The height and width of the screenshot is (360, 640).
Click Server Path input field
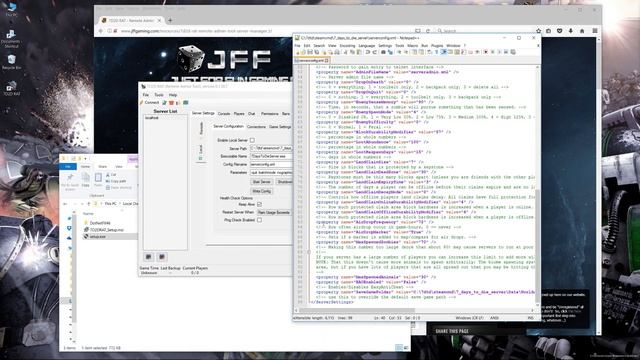(271, 148)
